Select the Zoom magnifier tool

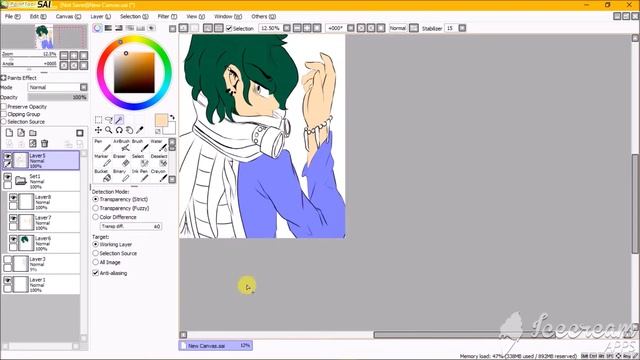pyautogui.click(x=109, y=130)
